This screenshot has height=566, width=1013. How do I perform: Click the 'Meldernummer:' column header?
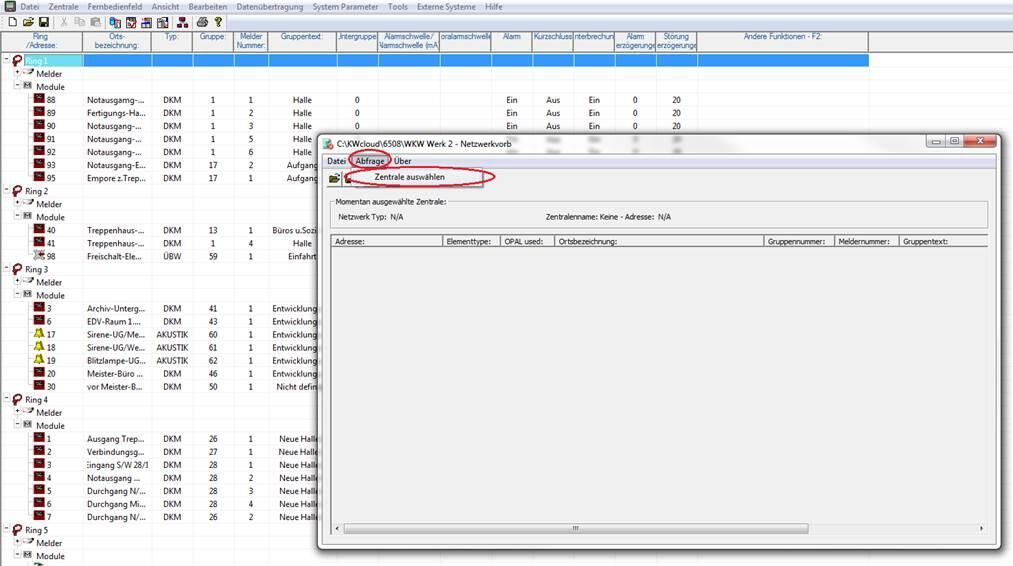[x=866, y=242]
